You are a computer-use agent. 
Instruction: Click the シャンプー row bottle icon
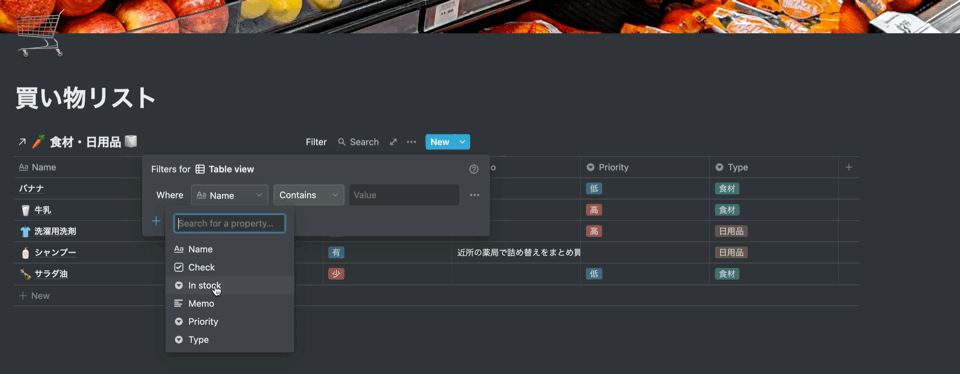coord(25,253)
